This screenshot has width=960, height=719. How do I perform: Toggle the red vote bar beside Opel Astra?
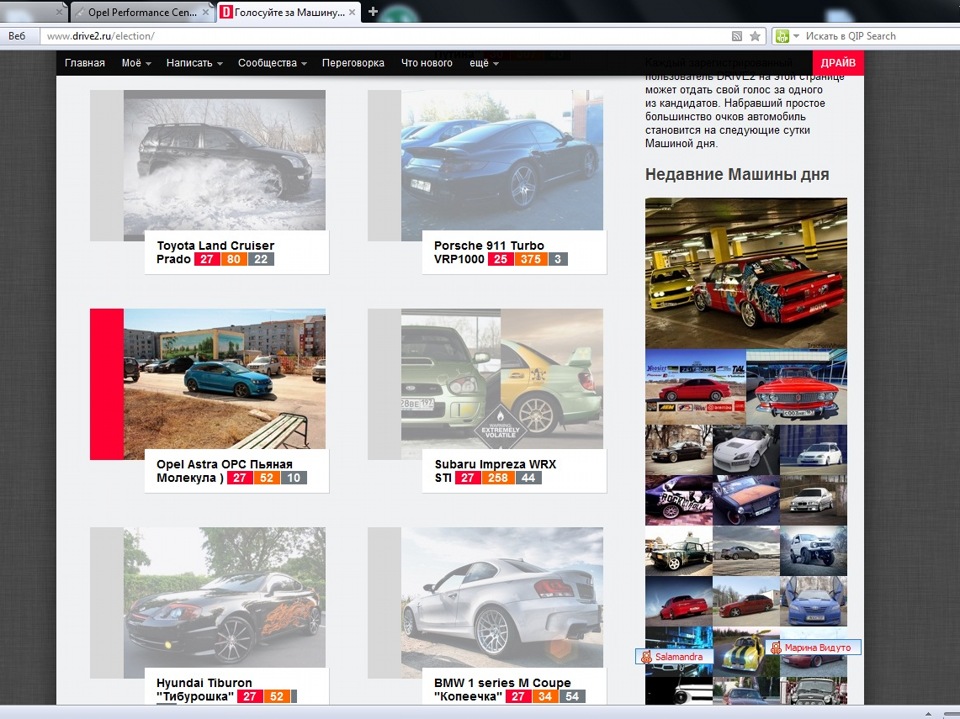[107, 384]
